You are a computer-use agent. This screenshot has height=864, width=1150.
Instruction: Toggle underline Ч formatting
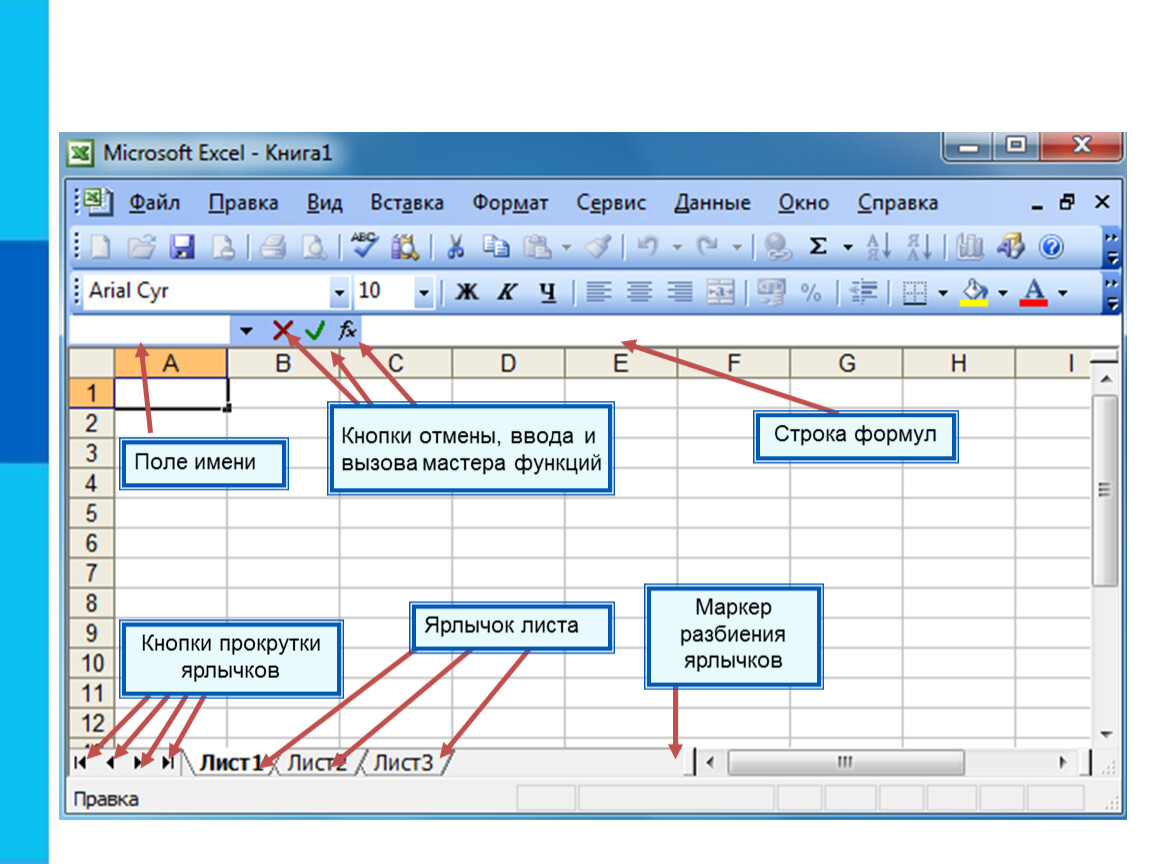[547, 292]
